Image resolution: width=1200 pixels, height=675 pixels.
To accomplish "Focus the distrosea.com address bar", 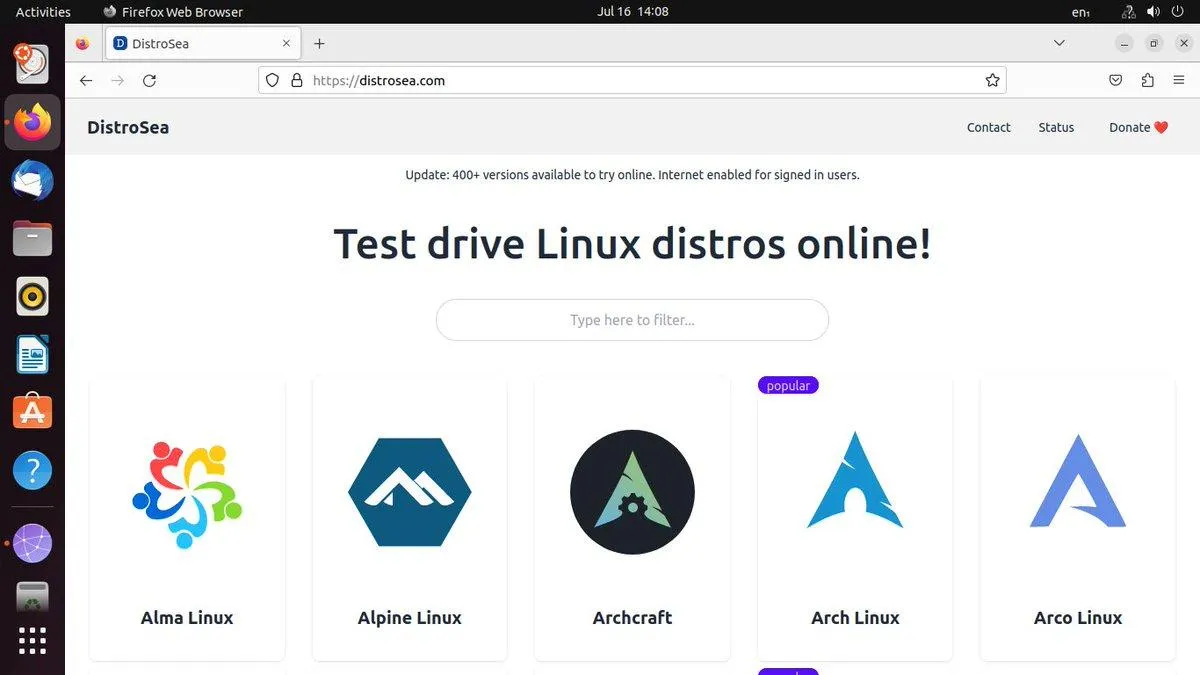I will (632, 81).
